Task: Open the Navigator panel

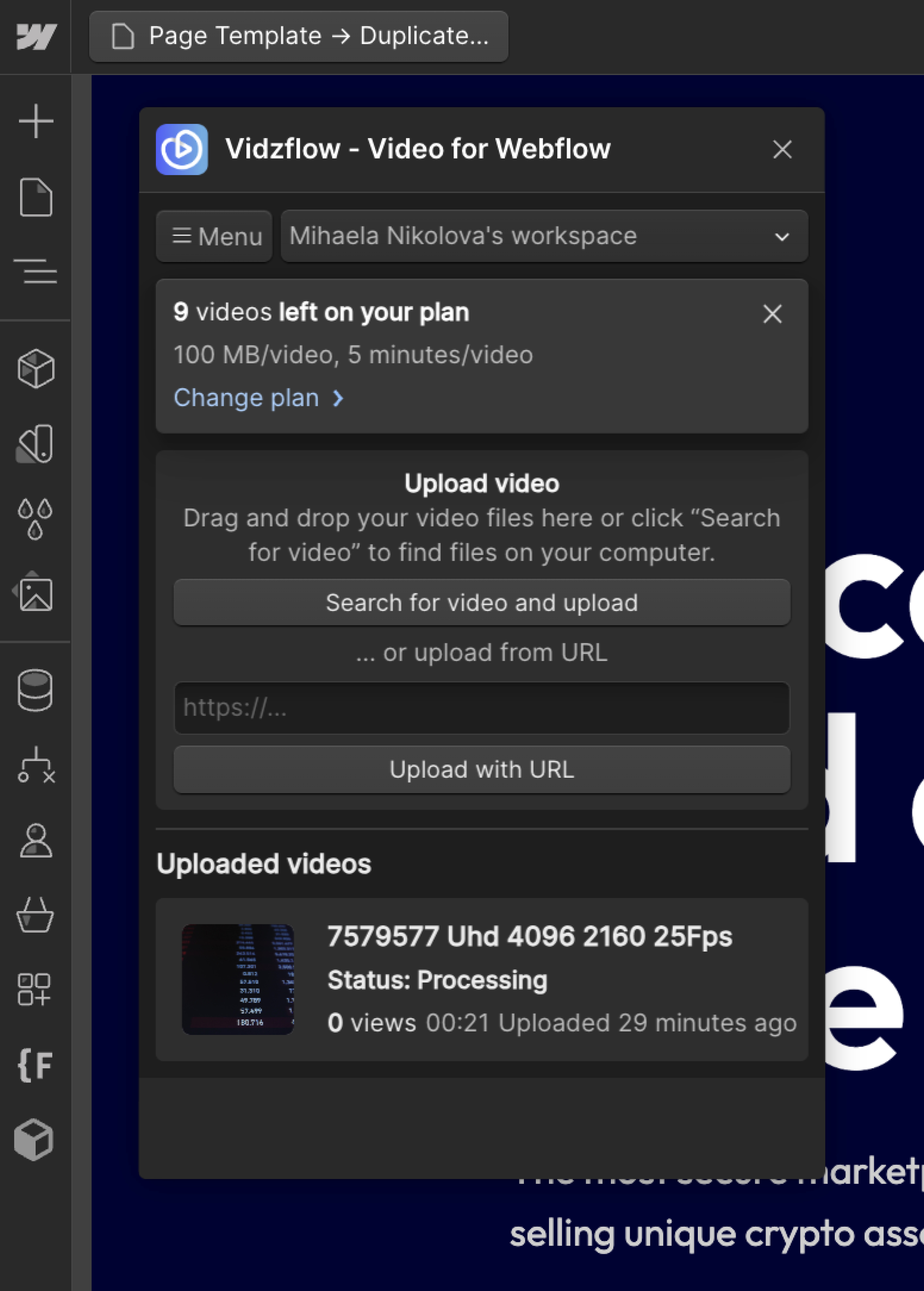Action: coord(35,271)
